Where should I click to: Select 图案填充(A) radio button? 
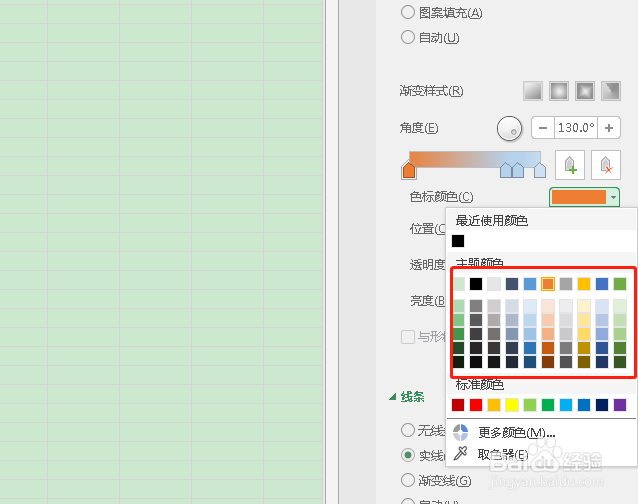(x=408, y=12)
